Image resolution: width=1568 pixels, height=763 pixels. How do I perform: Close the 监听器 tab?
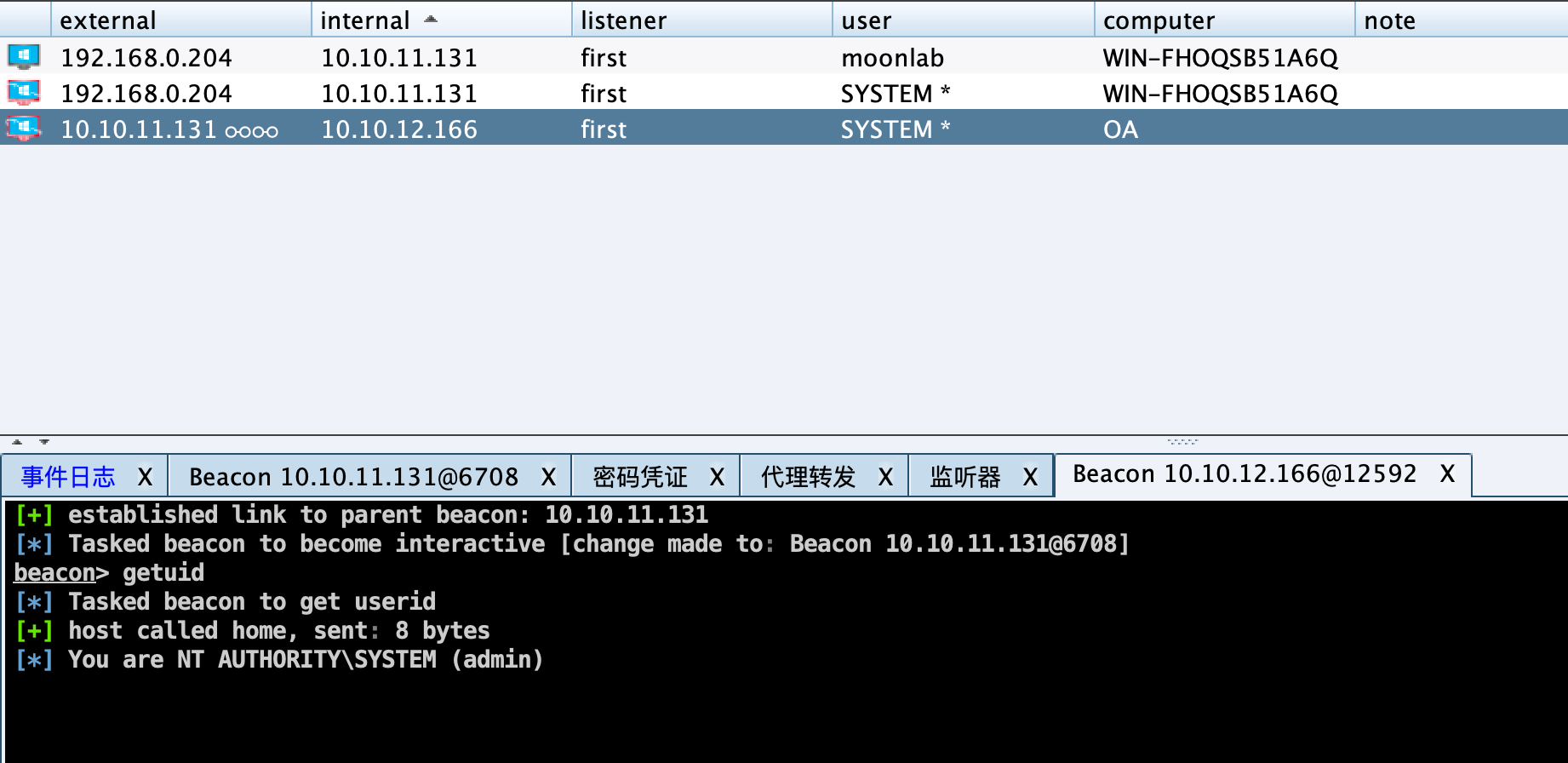[1031, 477]
